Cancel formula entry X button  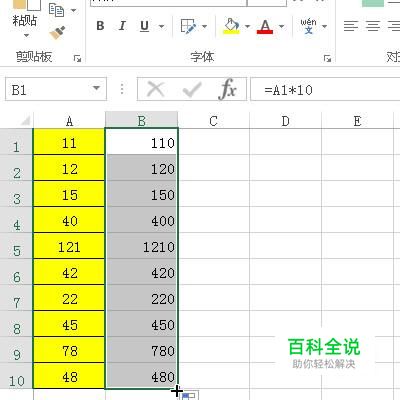pos(156,89)
